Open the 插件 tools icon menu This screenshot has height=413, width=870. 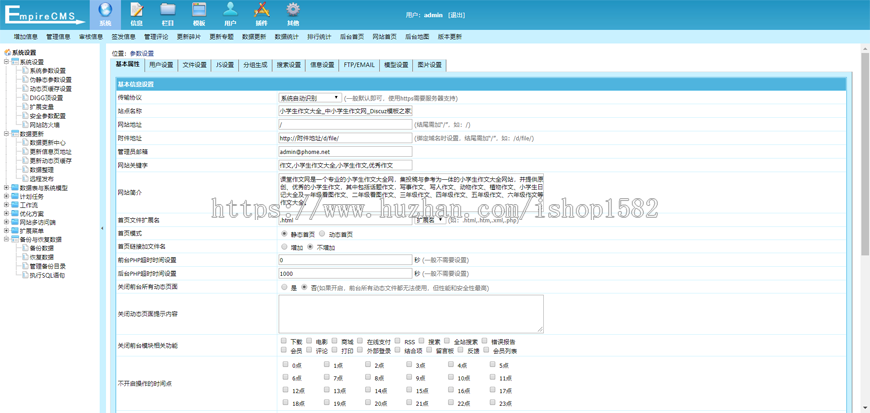[x=261, y=14]
